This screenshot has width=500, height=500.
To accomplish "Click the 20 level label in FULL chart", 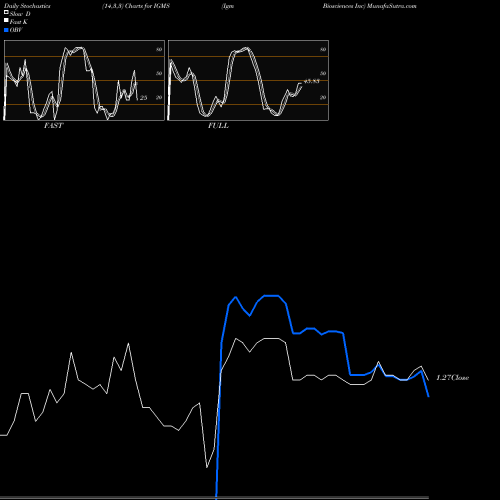I will coord(323,97).
